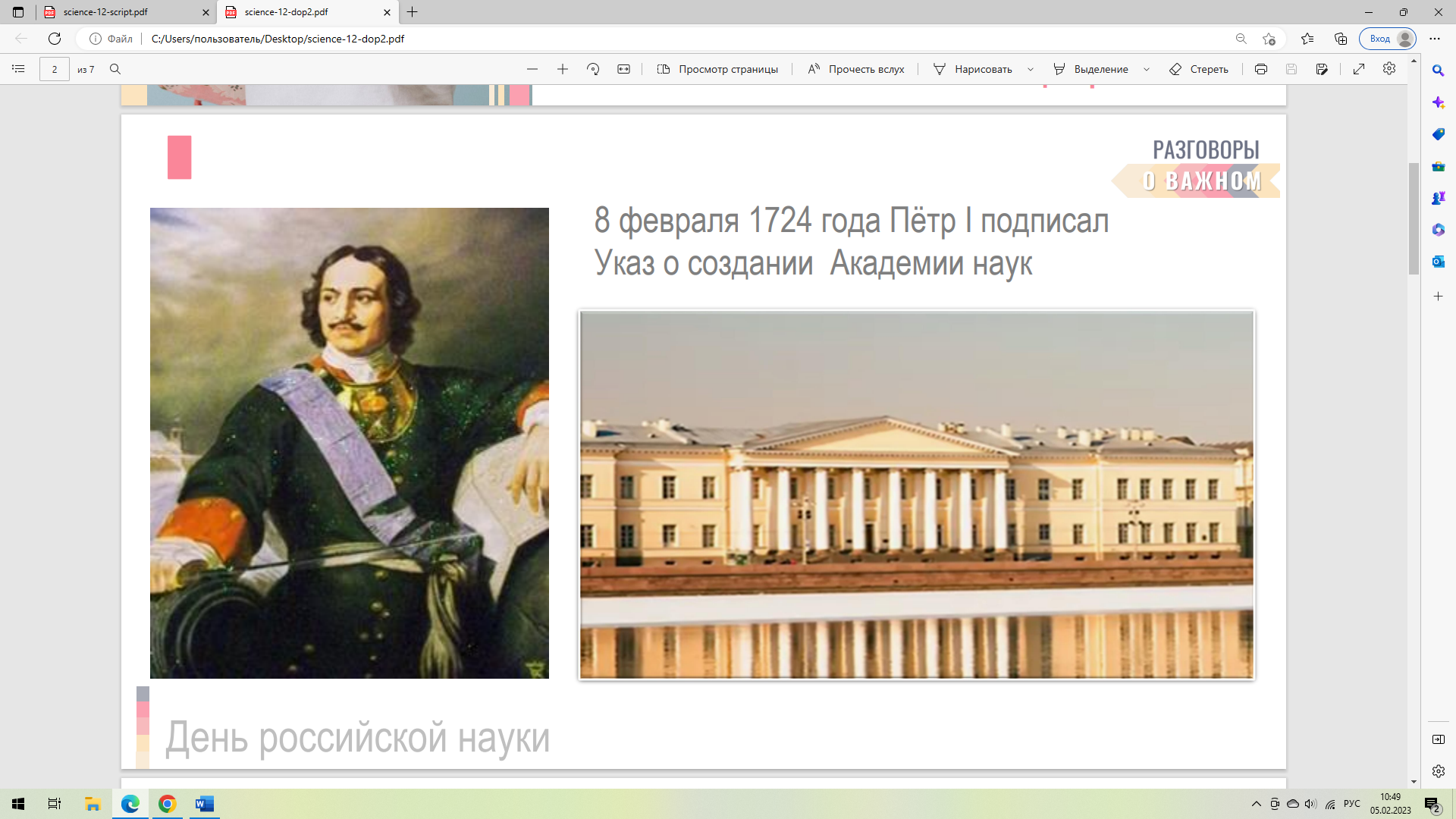Click the Peter I portrait image
The width and height of the screenshot is (1456, 819).
(x=350, y=443)
